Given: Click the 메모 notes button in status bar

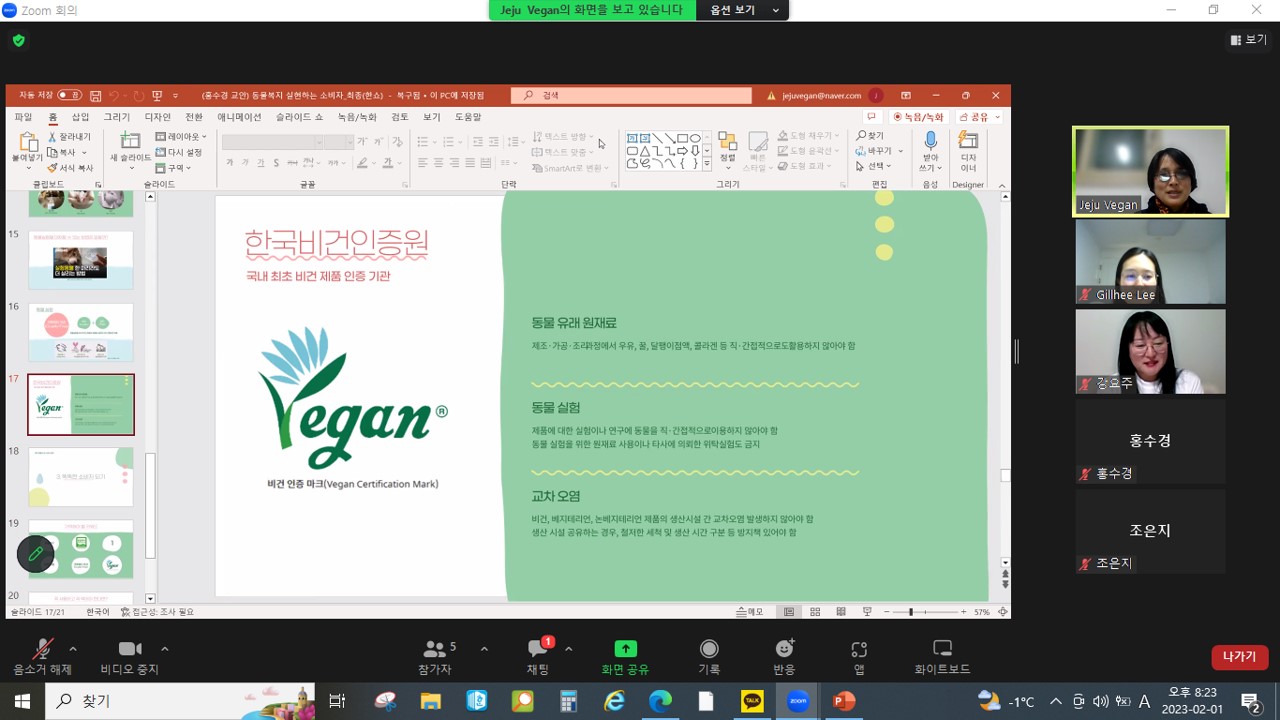Looking at the screenshot, I should click(x=750, y=612).
